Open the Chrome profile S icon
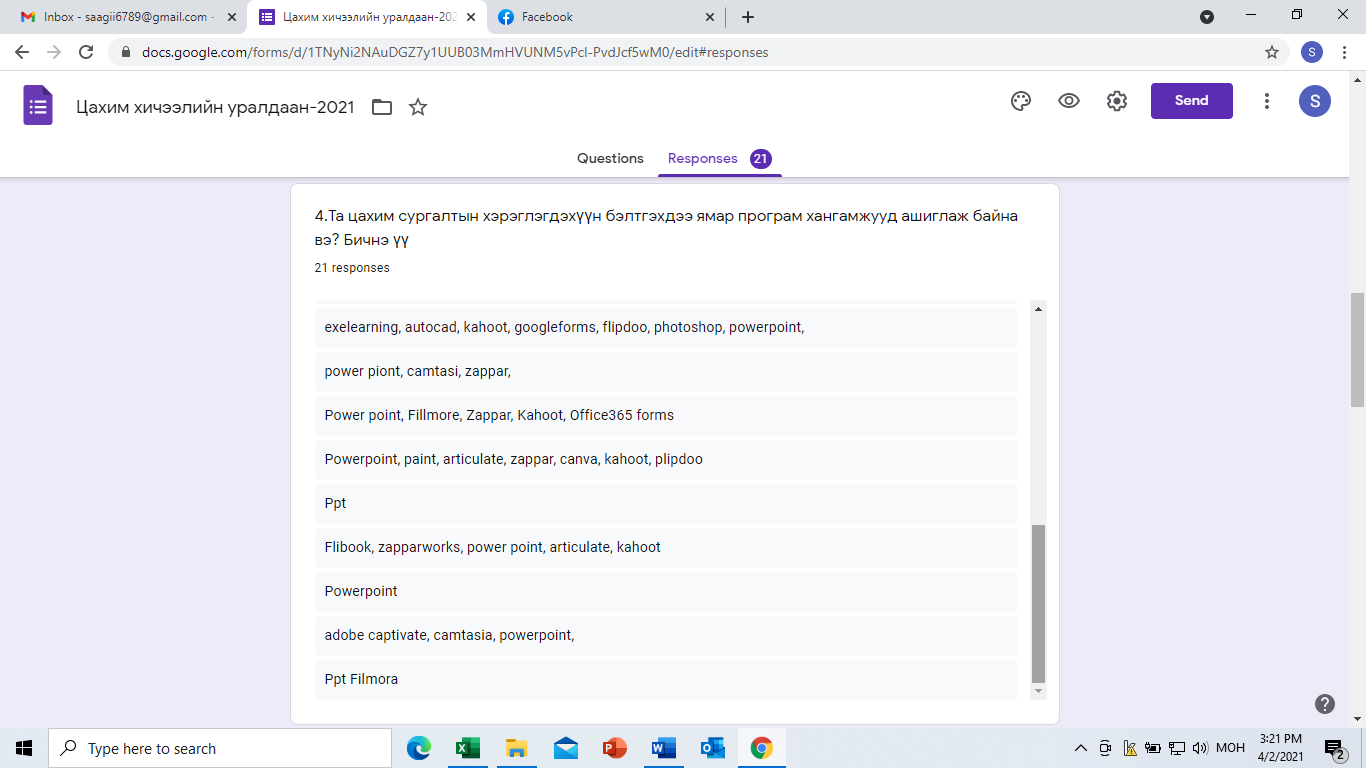 (1312, 52)
